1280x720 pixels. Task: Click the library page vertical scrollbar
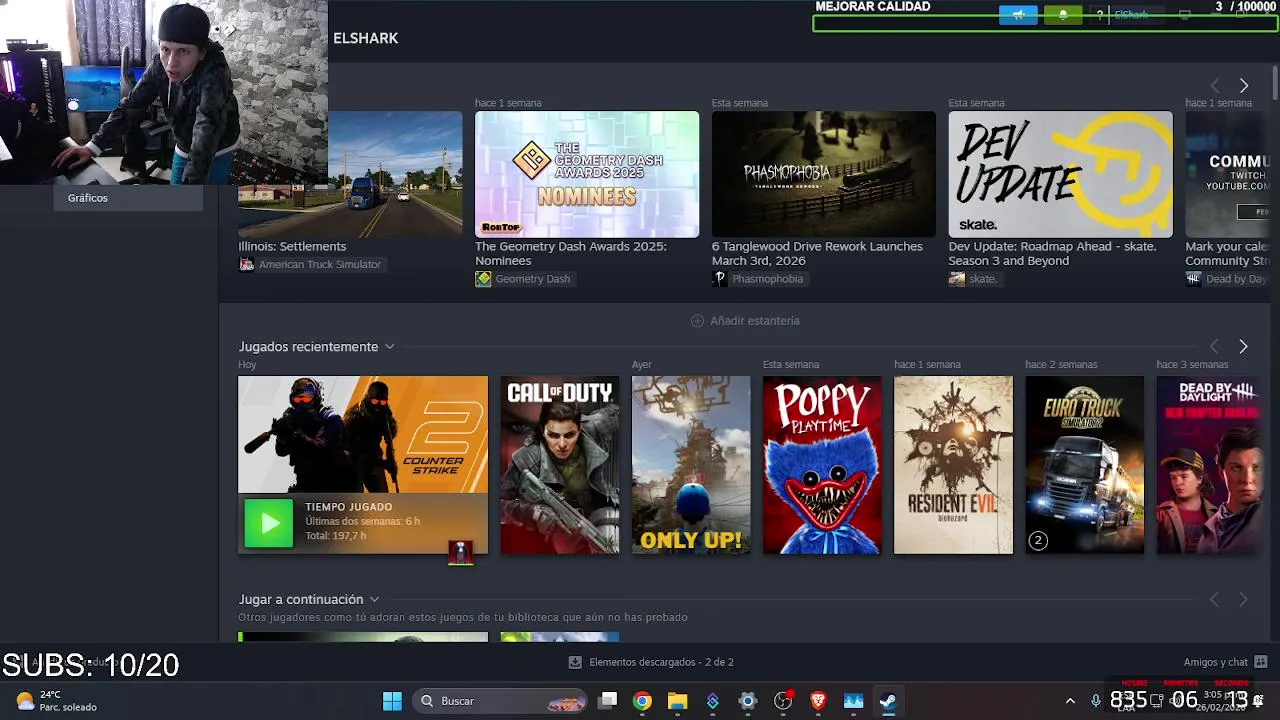[1275, 84]
